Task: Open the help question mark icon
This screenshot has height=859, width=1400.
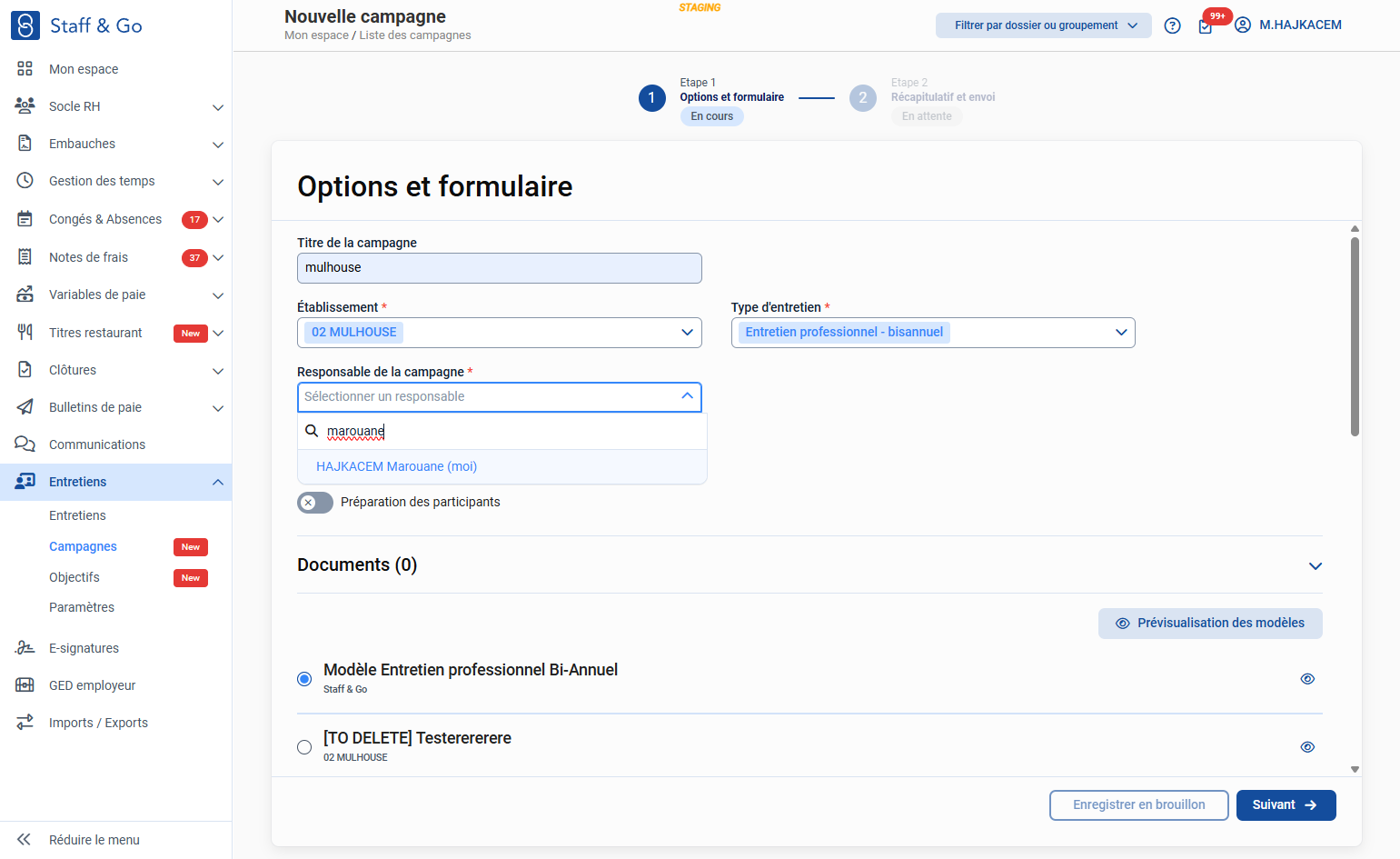Action: pos(1173,25)
